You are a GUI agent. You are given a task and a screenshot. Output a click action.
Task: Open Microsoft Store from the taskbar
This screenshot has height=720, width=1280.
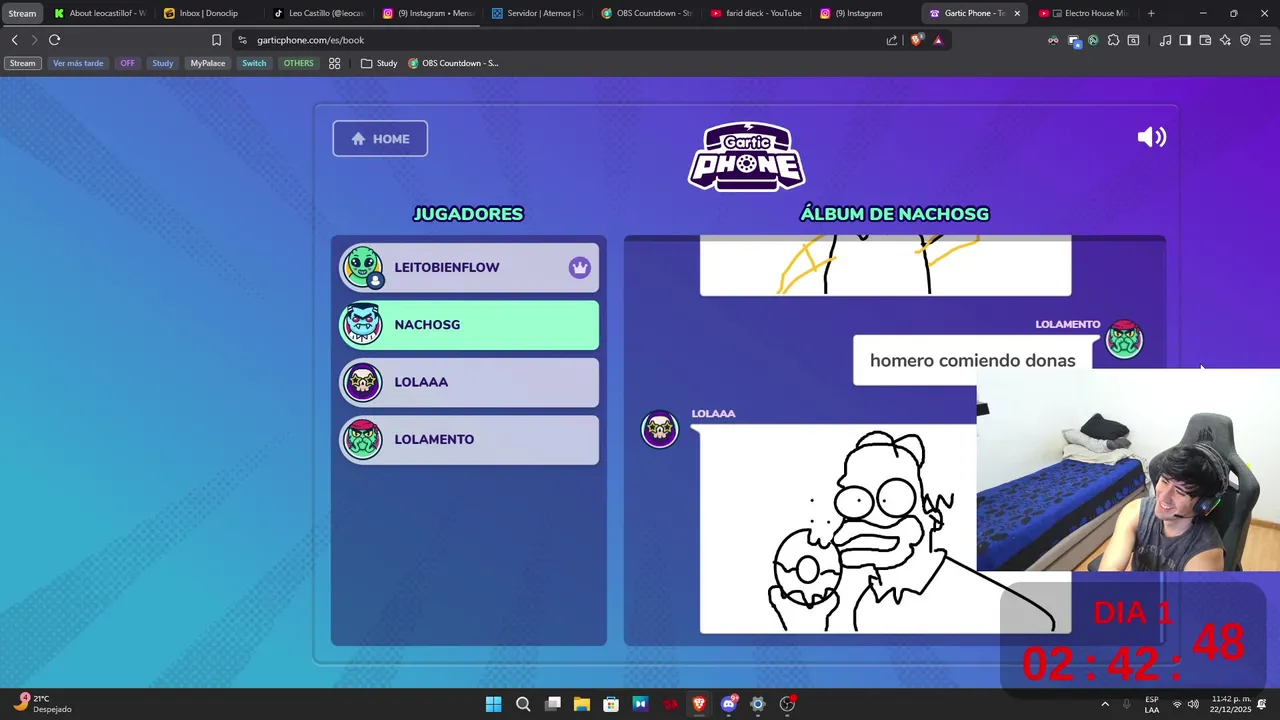coord(611,704)
